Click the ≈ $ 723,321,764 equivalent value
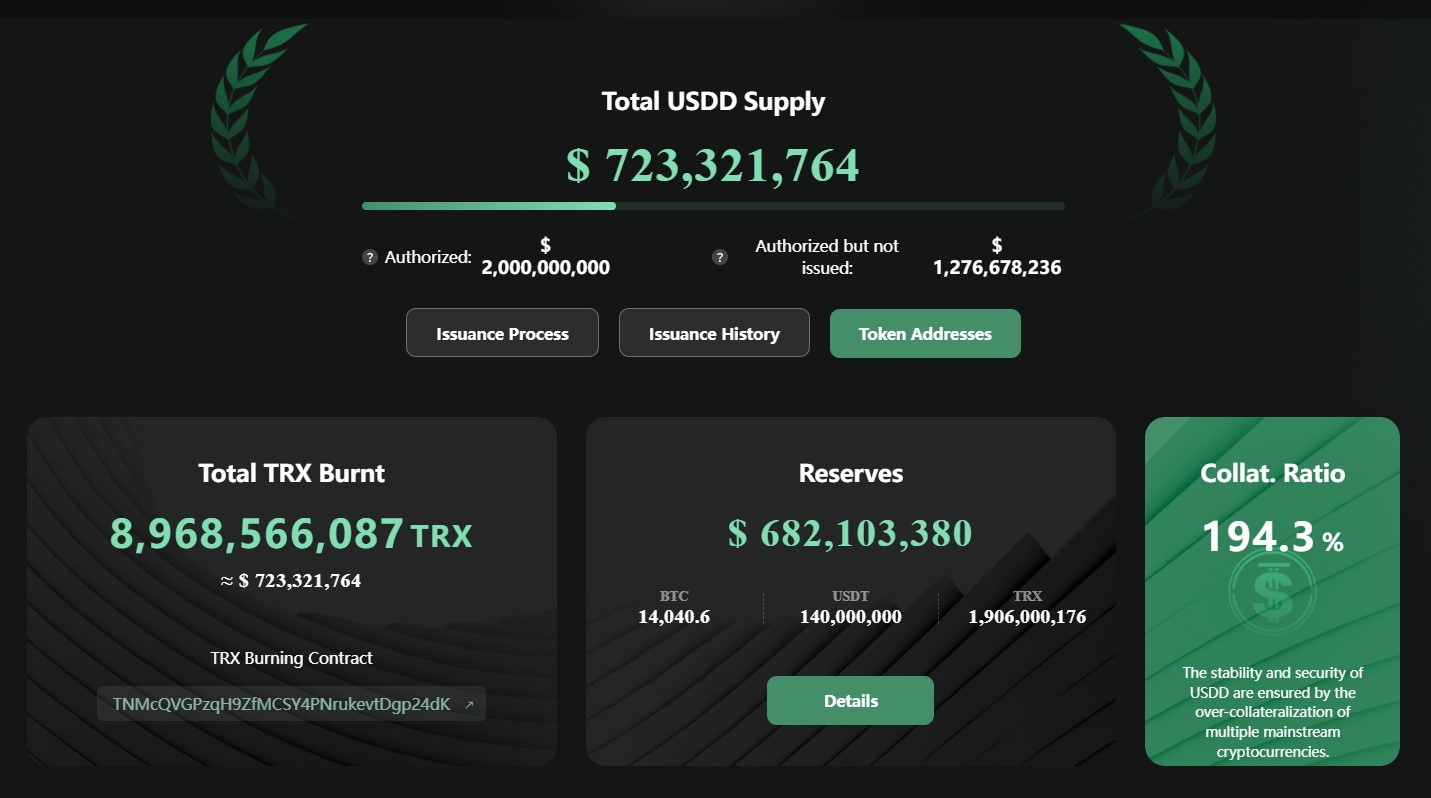The image size is (1431, 798). click(x=291, y=581)
